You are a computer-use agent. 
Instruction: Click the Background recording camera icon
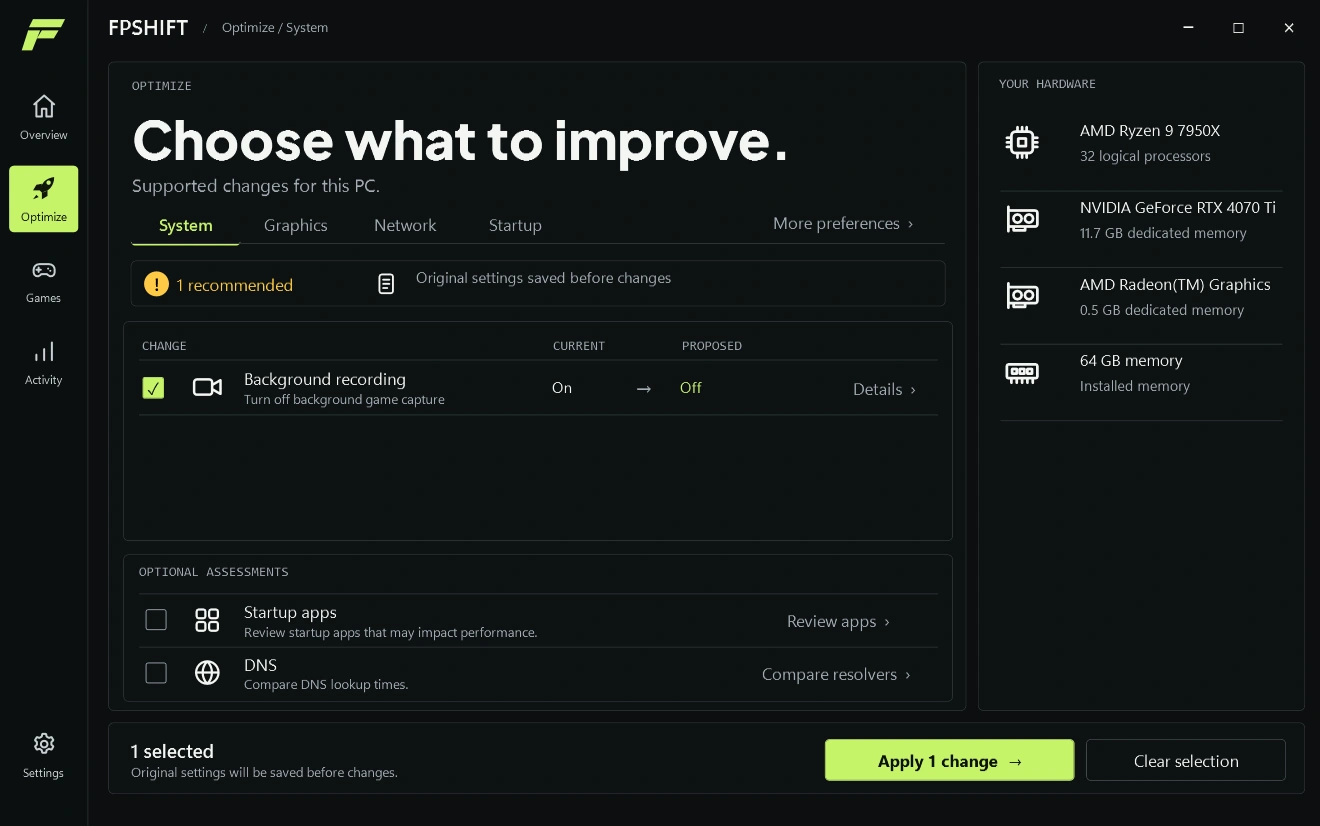(207, 387)
